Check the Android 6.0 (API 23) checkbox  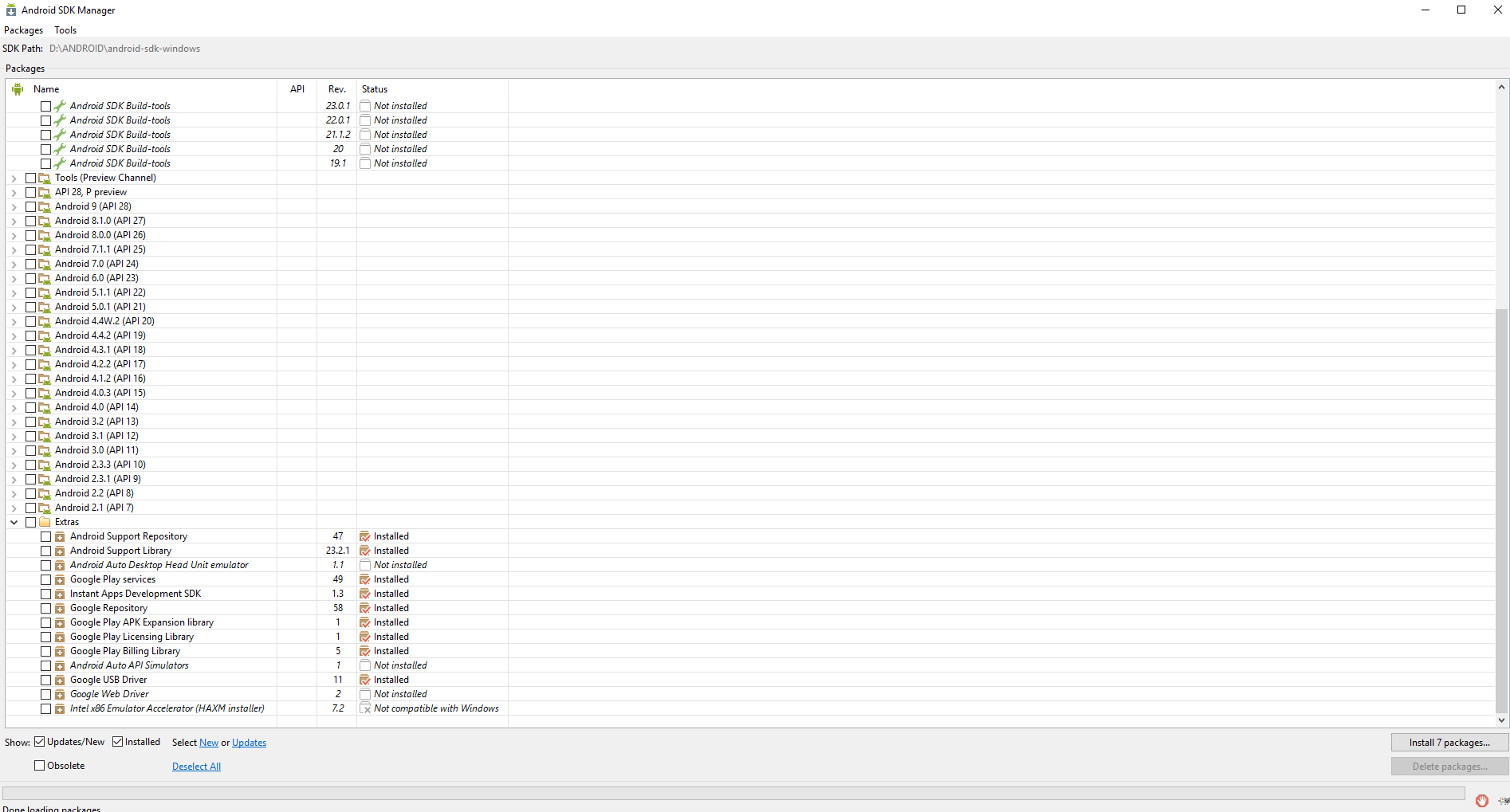30,278
